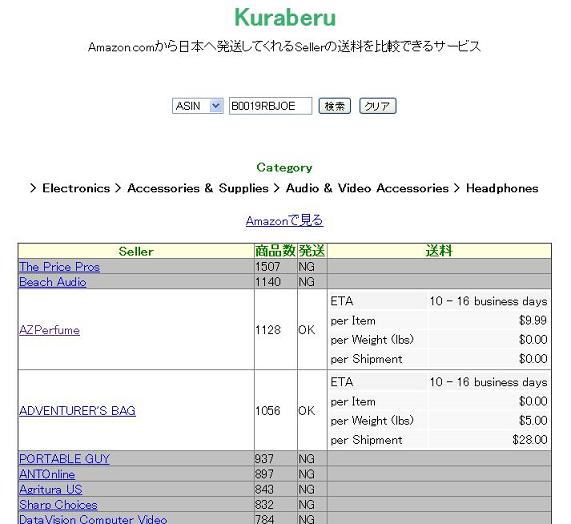Click the Accessories & Supplies breadcrumb
Viewport: 571px width, 524px height.
198,188
